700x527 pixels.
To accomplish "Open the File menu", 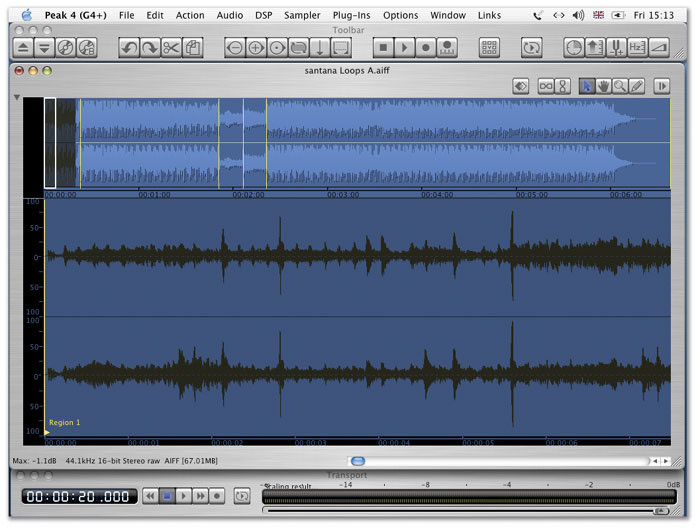I will [x=126, y=15].
